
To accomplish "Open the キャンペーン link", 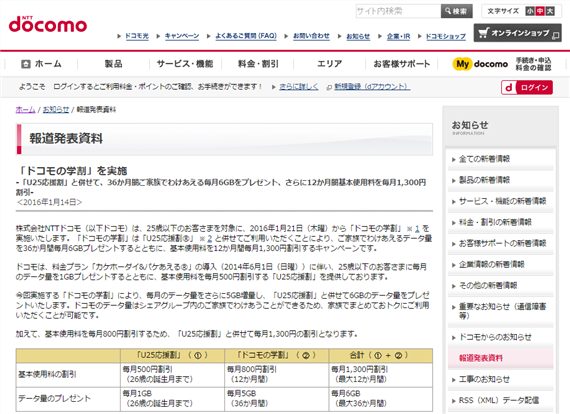I will click(x=182, y=36).
